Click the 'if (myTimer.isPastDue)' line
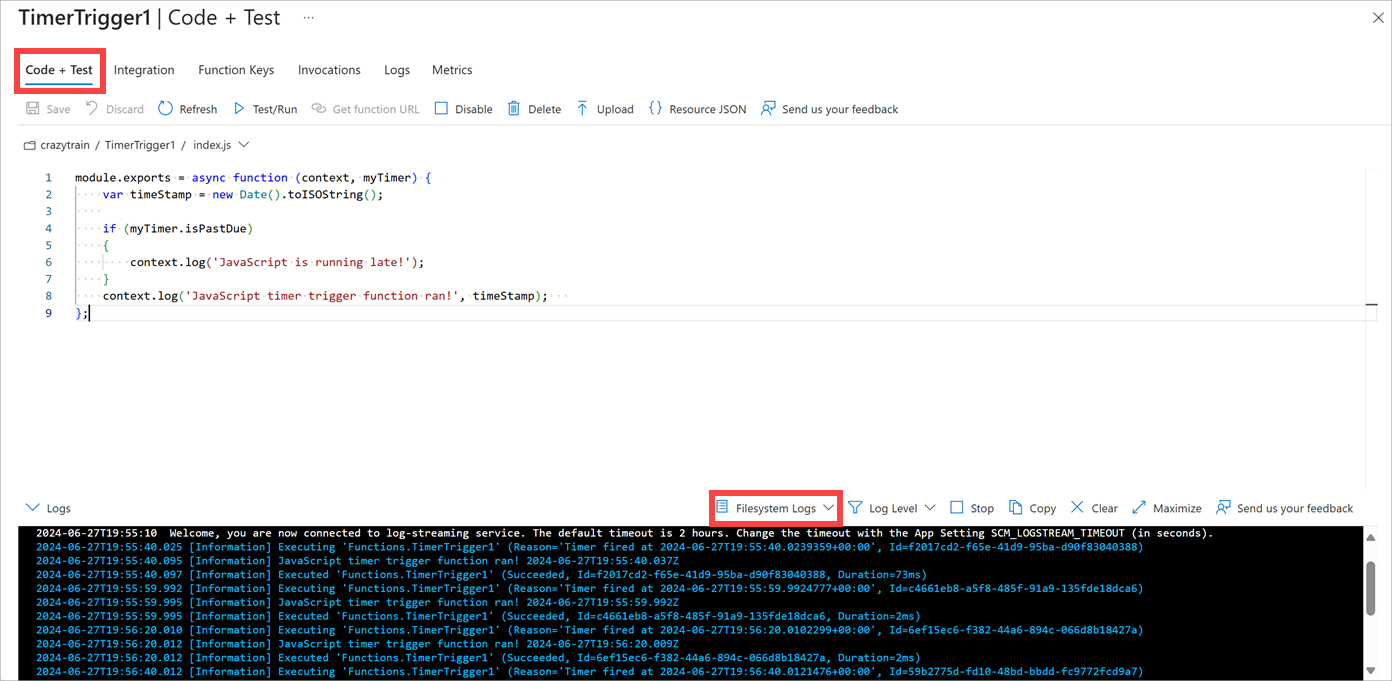 [177, 229]
